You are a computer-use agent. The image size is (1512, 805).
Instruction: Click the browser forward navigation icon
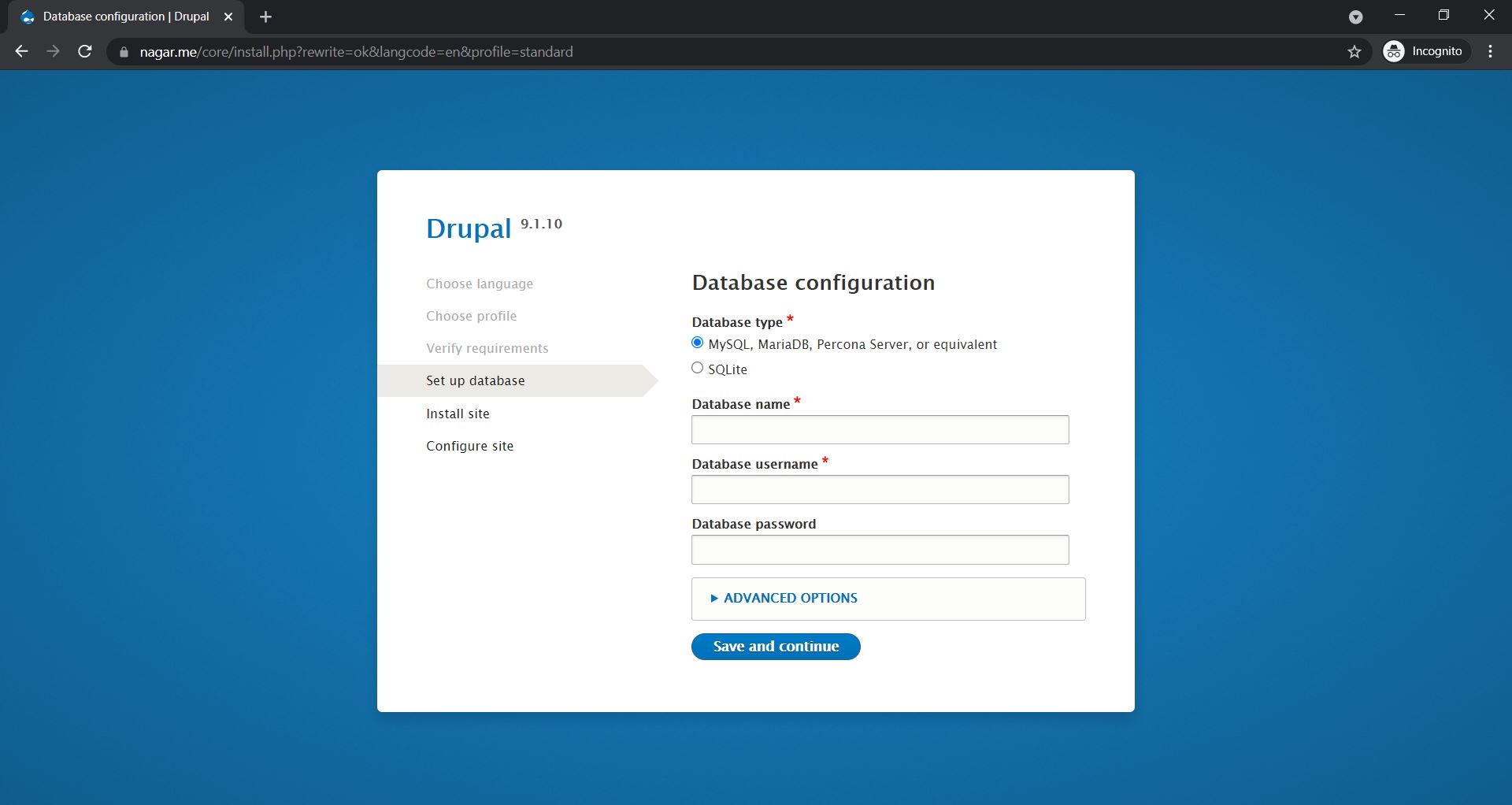53,51
